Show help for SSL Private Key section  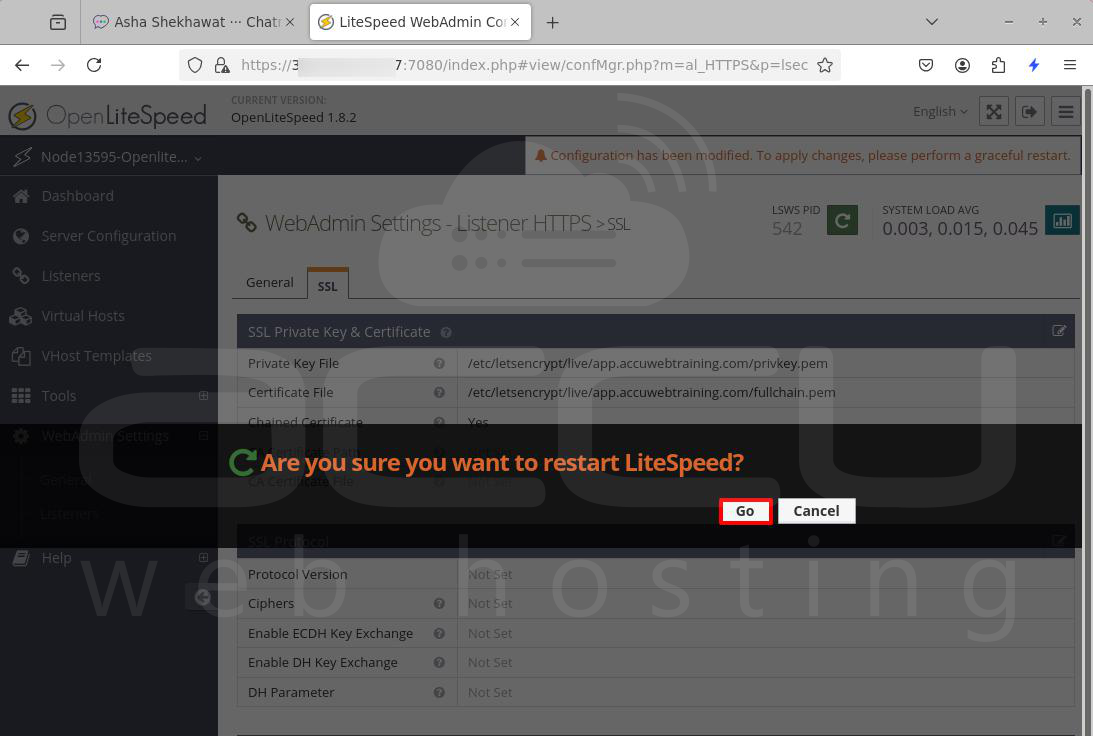click(x=446, y=332)
